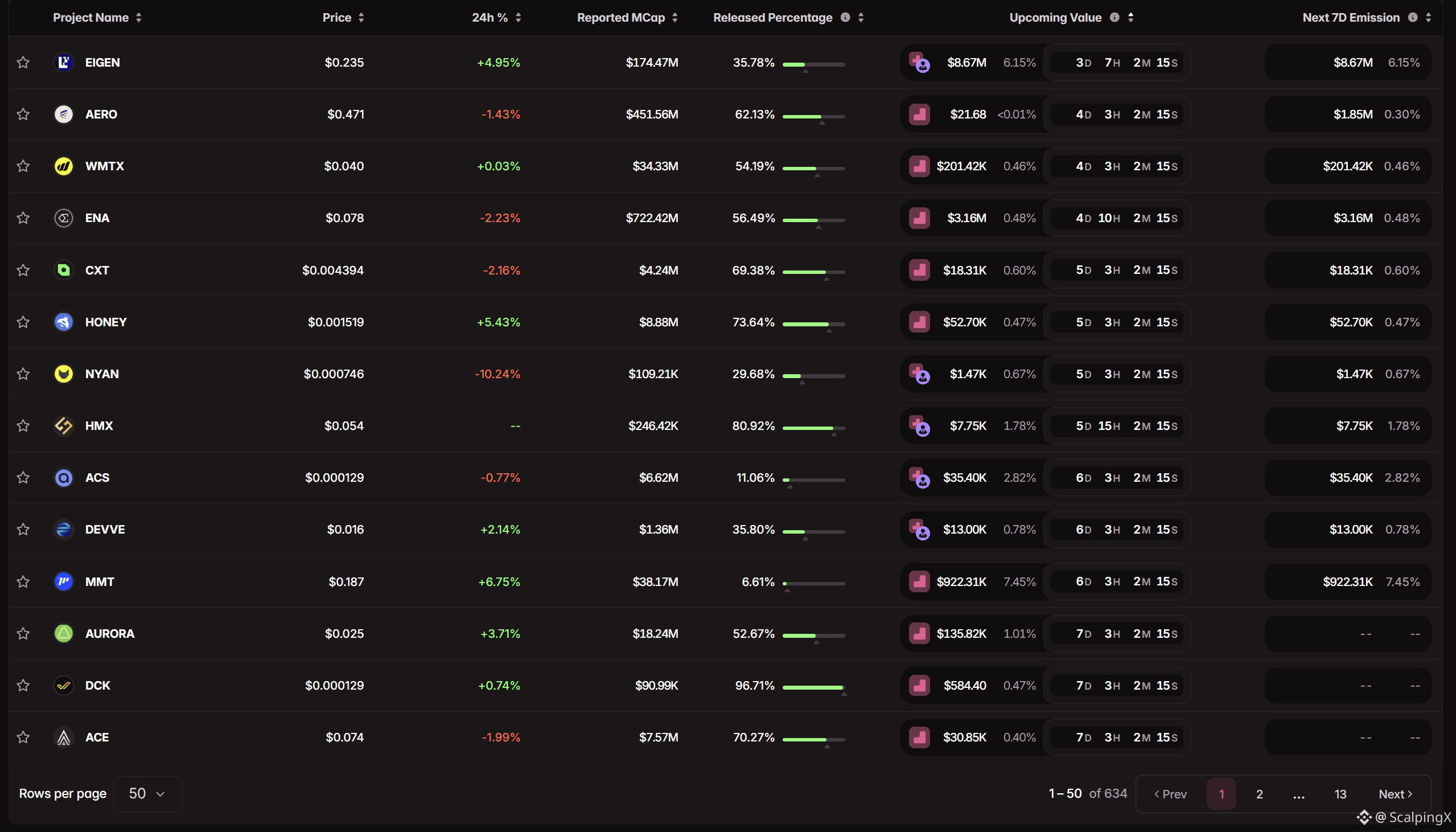Click the Next 7D Emission info icon
1456x832 pixels.
pos(1413,17)
